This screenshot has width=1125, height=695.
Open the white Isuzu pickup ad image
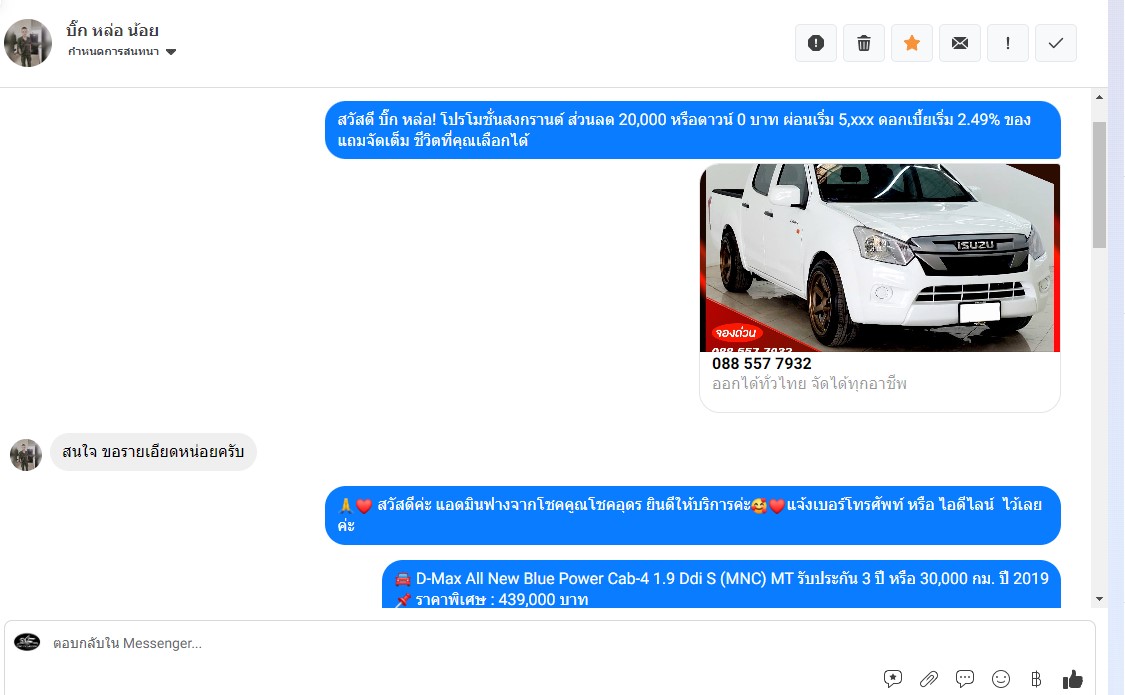click(x=880, y=257)
